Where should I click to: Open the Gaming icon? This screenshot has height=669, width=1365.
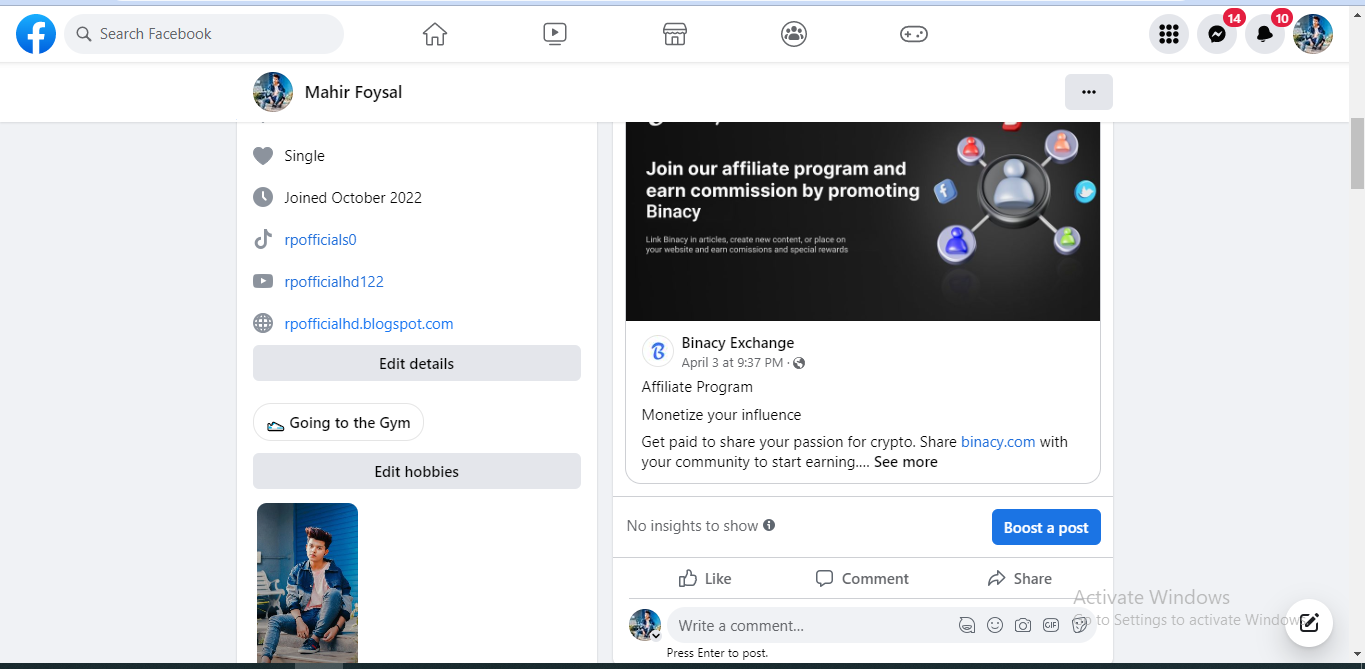(x=914, y=34)
